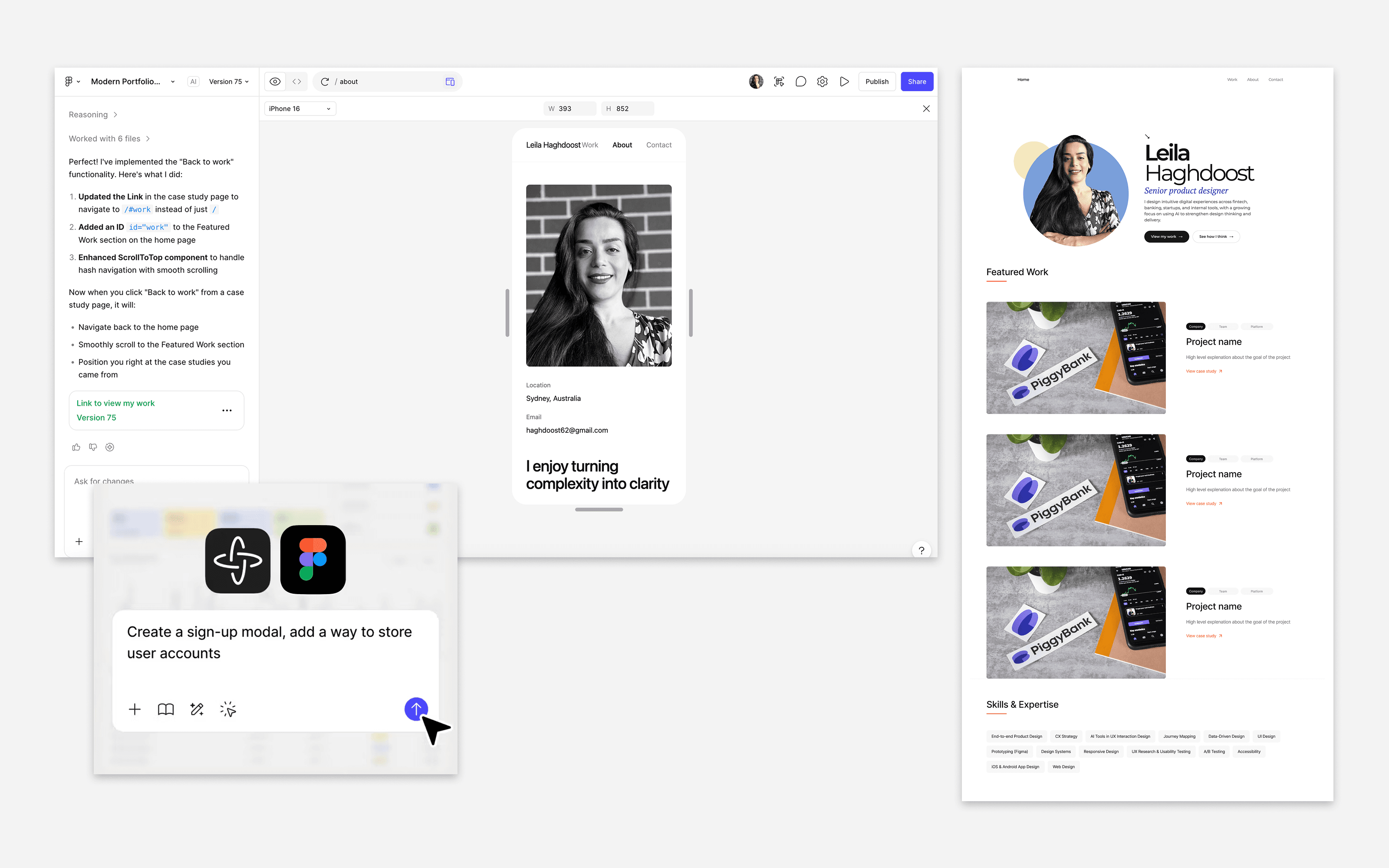Open responsive device preview from the address bar

[450, 82]
